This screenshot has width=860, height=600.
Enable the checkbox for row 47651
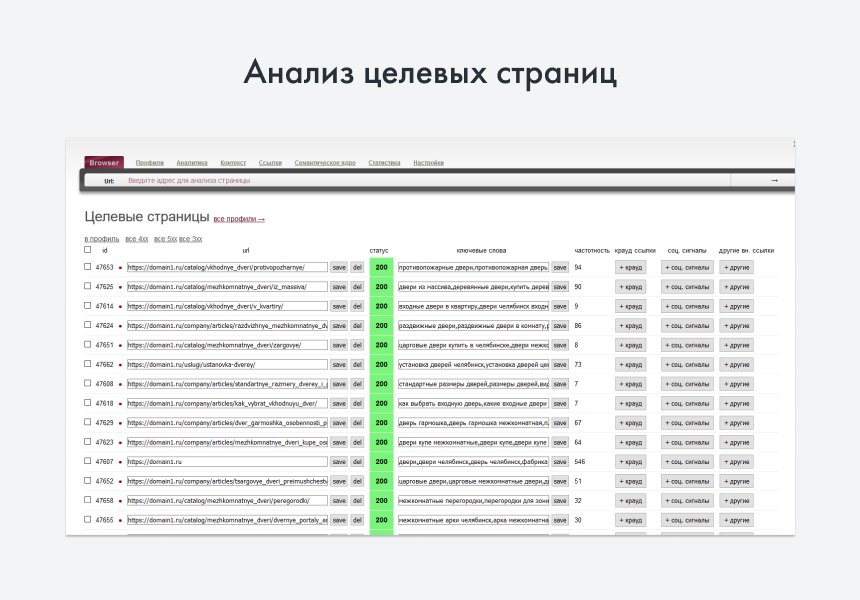(x=87, y=344)
